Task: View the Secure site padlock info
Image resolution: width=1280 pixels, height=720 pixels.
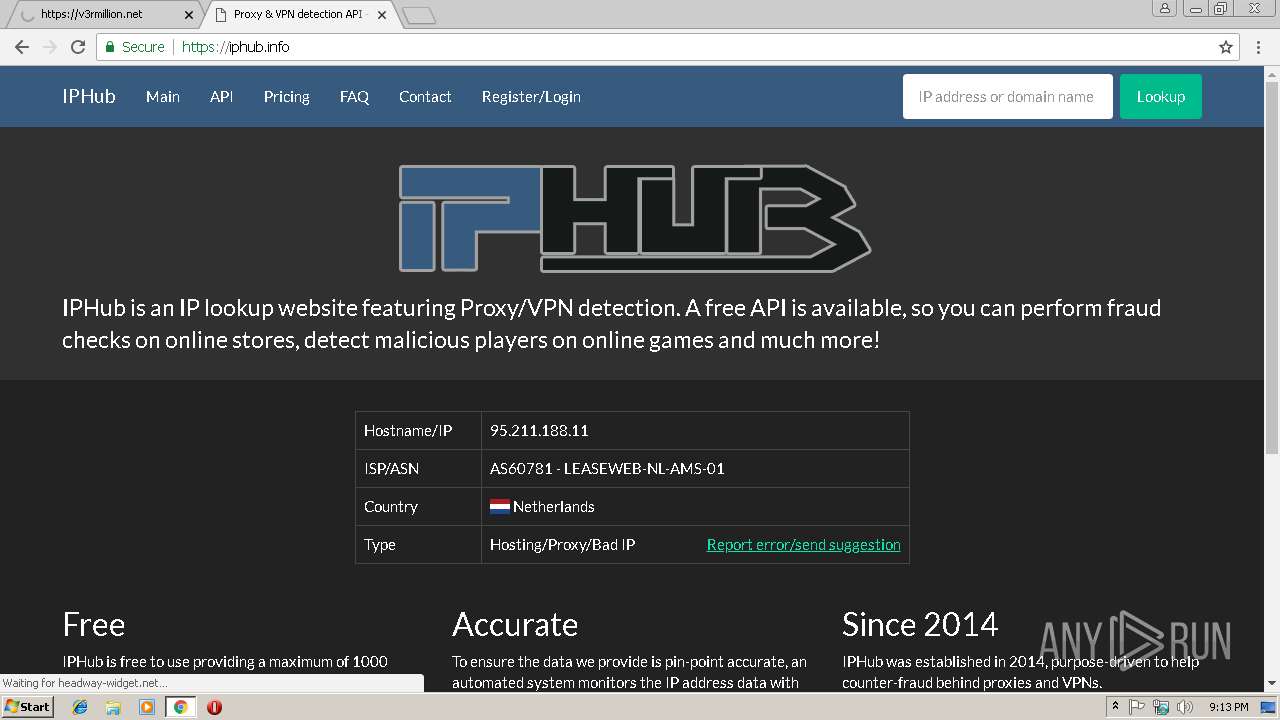Action: click(135, 47)
